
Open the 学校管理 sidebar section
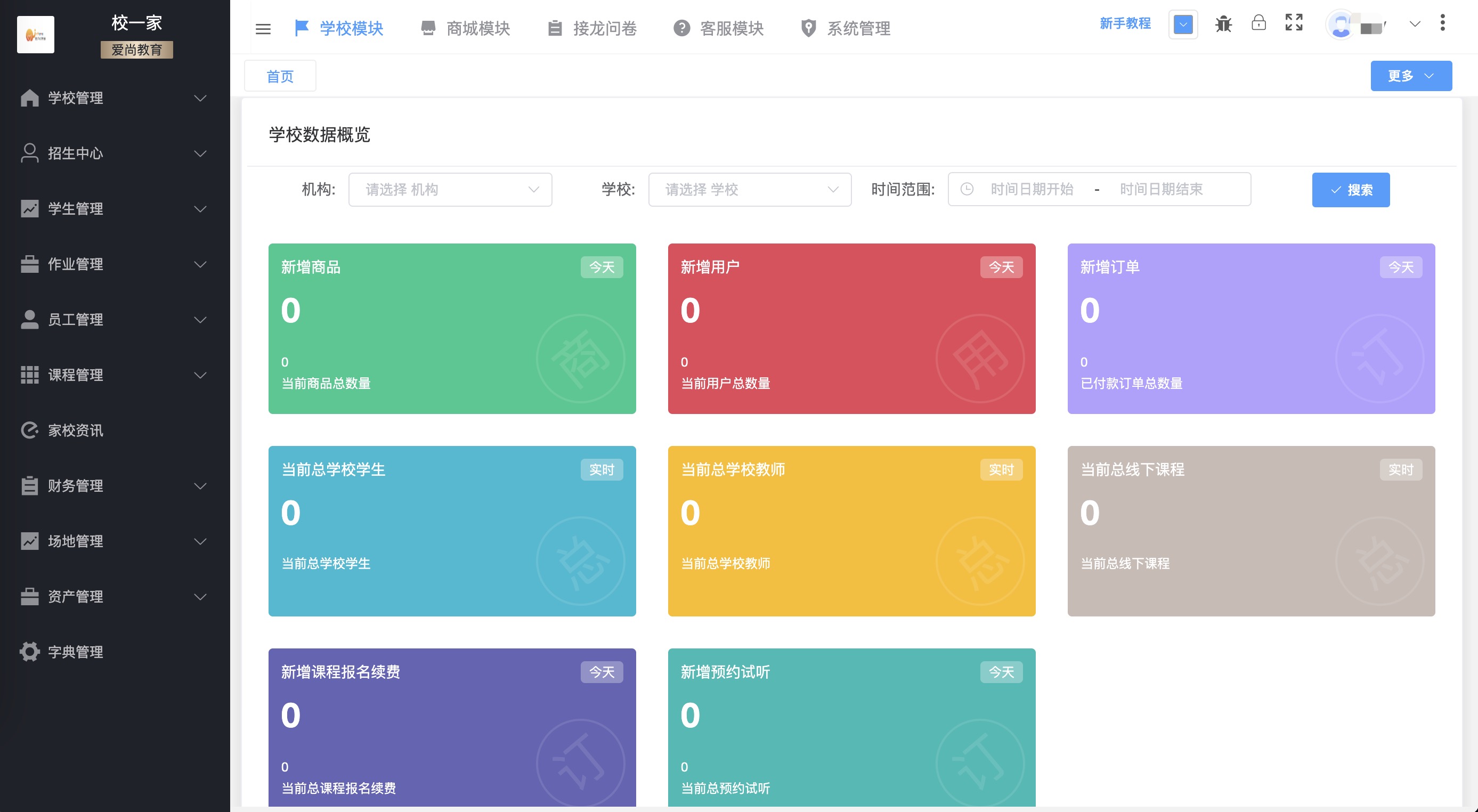(75, 98)
